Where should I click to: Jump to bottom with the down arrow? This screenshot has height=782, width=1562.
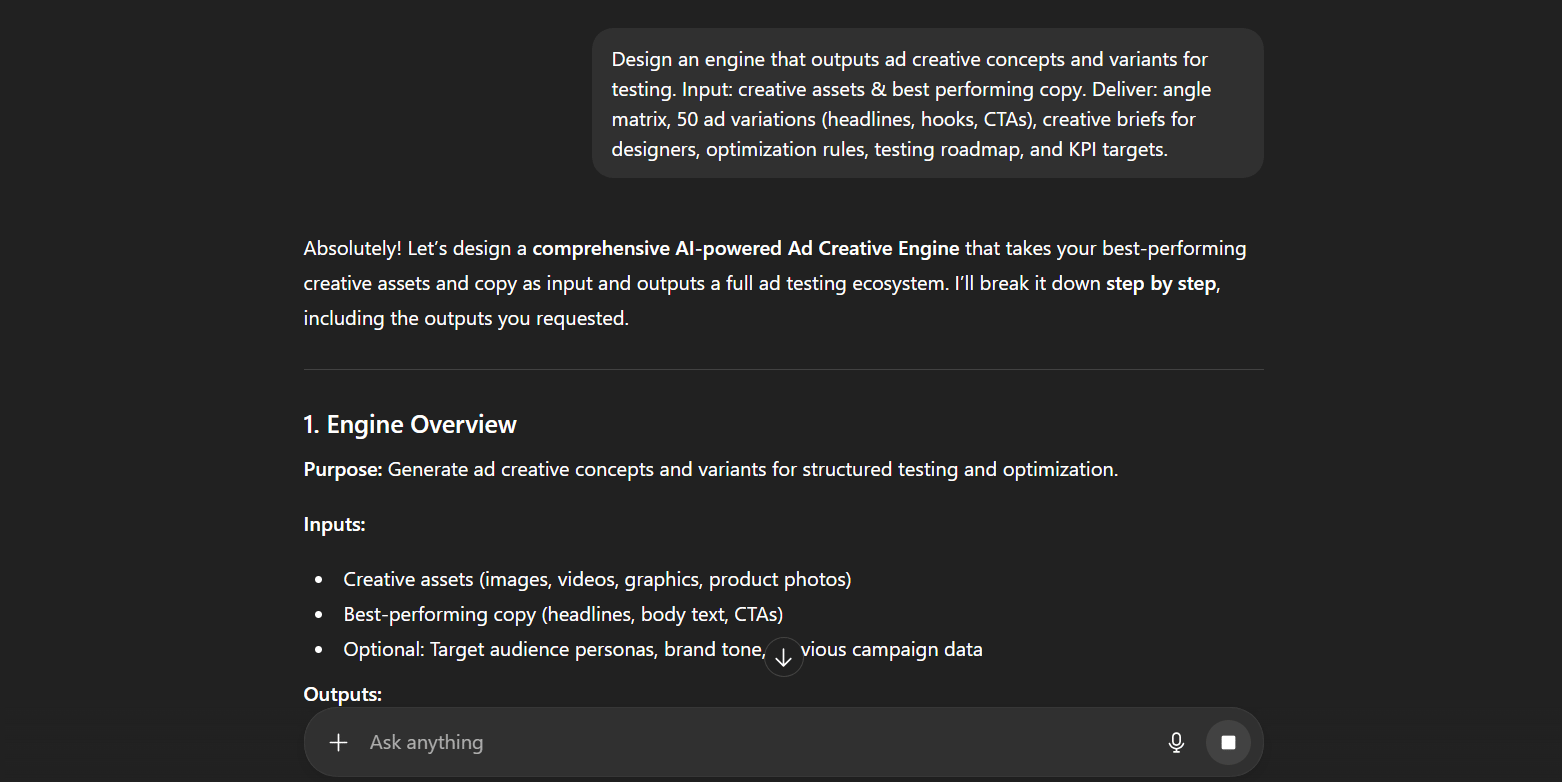(784, 657)
